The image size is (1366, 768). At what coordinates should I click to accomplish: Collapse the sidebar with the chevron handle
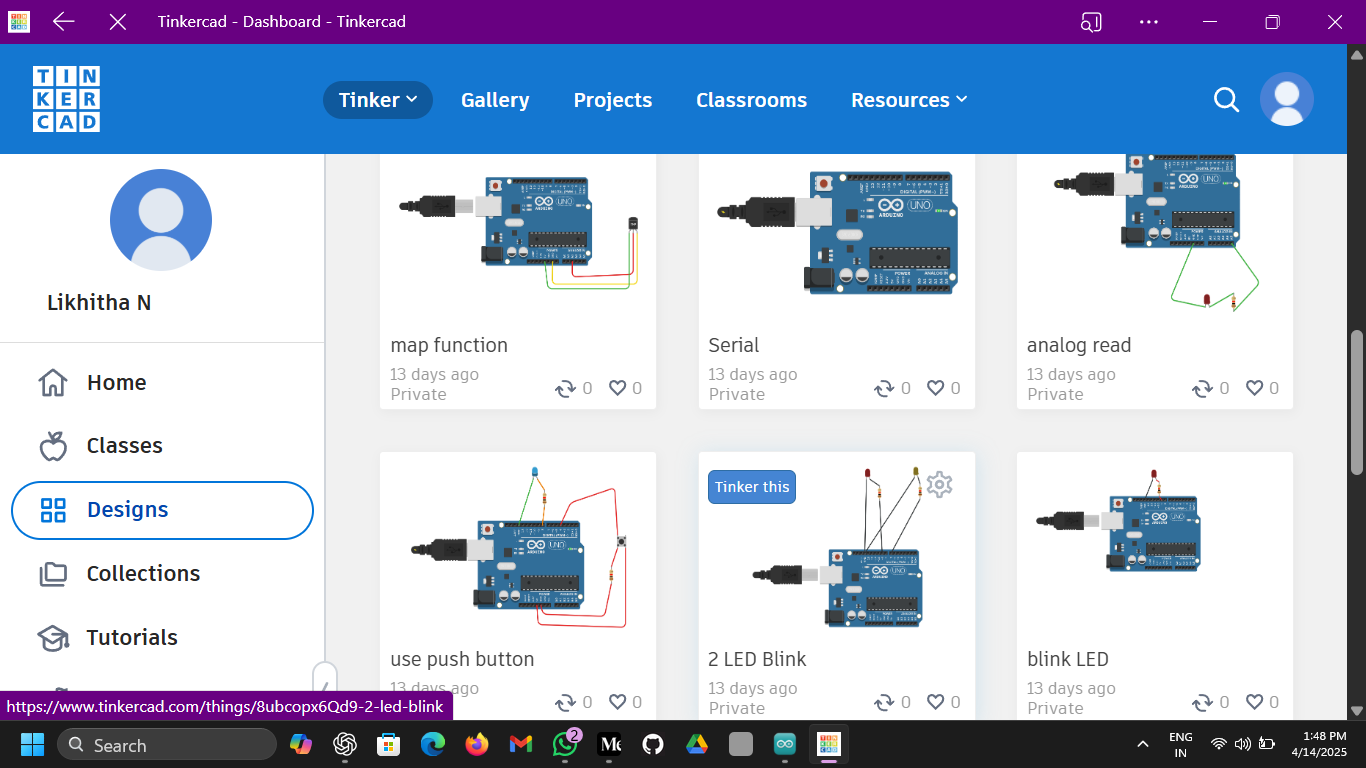coord(324,684)
